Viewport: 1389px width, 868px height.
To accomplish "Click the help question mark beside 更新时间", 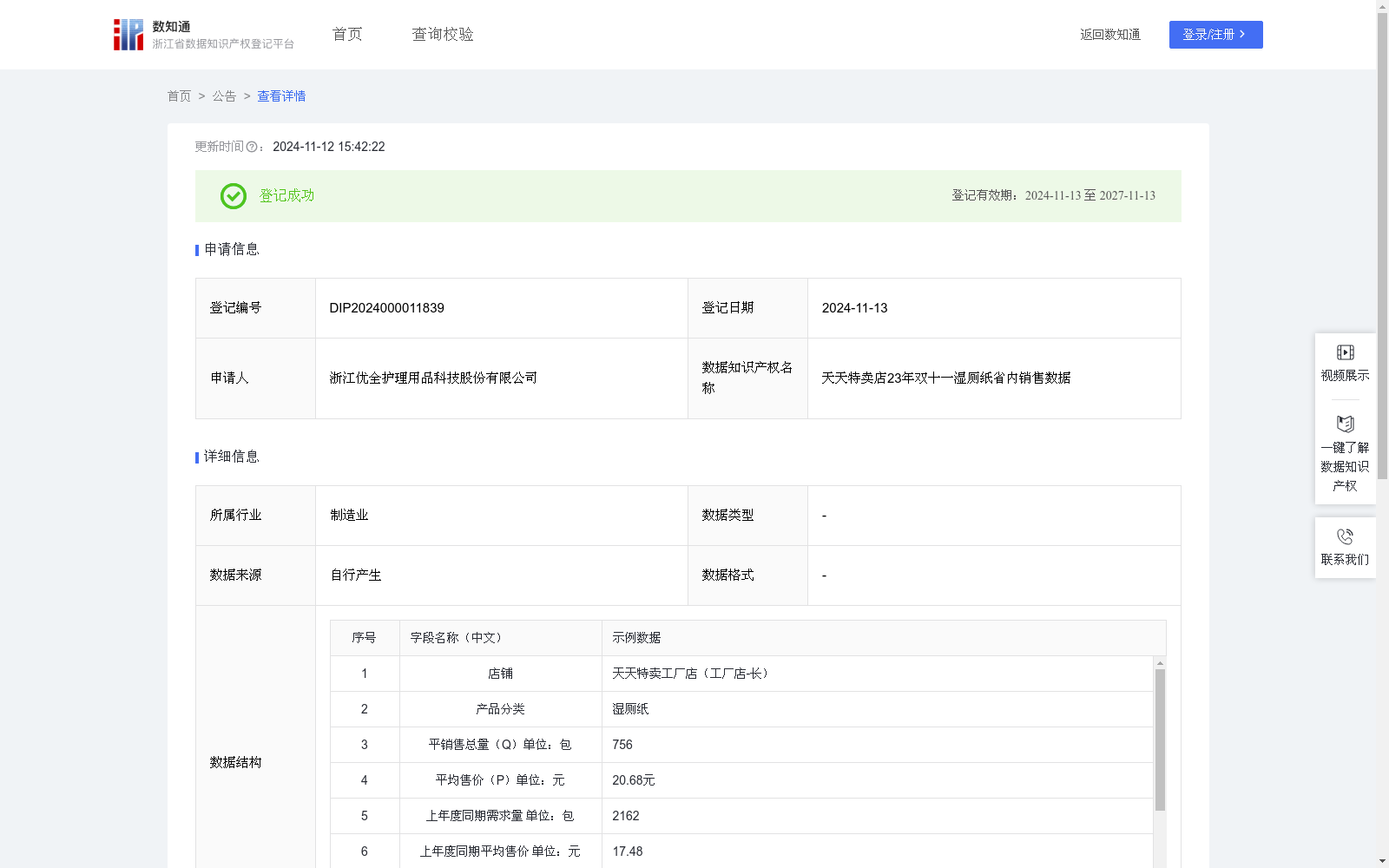I will tap(252, 147).
